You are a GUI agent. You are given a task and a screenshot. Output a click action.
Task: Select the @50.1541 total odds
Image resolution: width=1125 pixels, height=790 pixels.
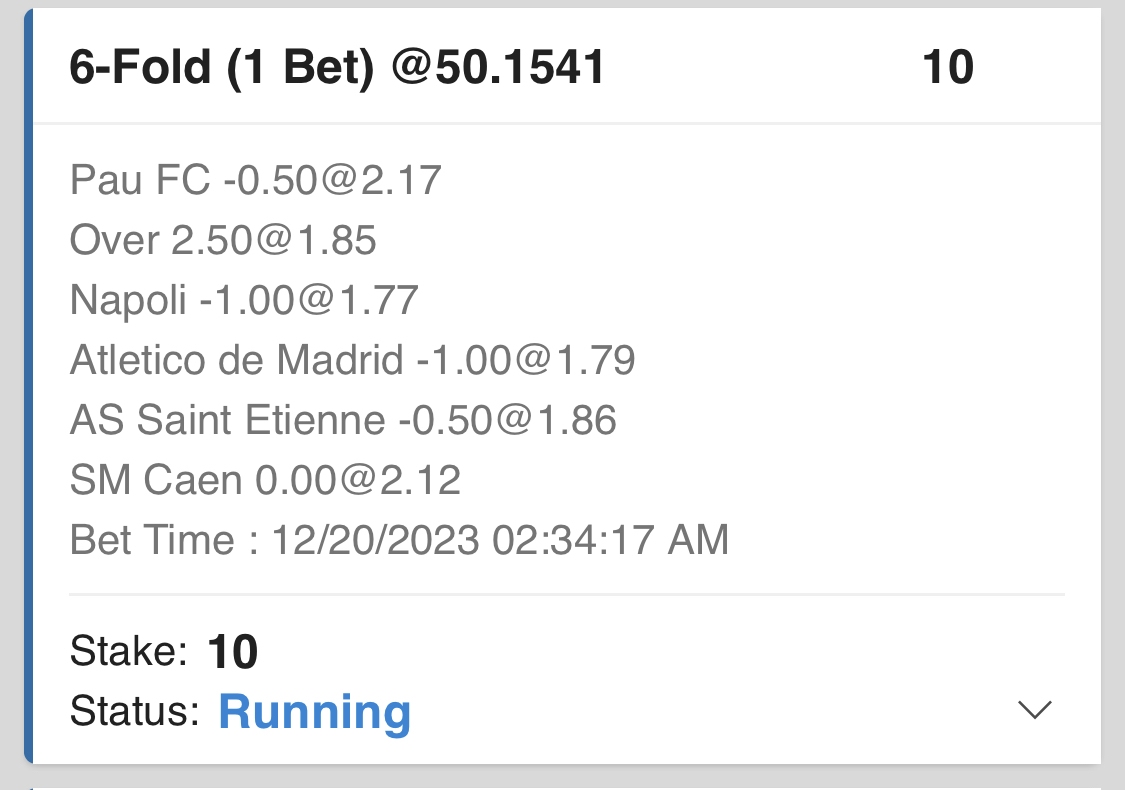point(499,68)
